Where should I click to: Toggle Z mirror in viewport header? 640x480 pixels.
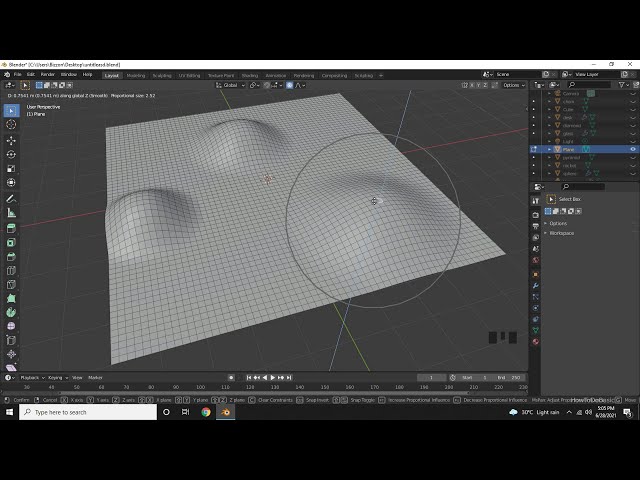coord(485,85)
